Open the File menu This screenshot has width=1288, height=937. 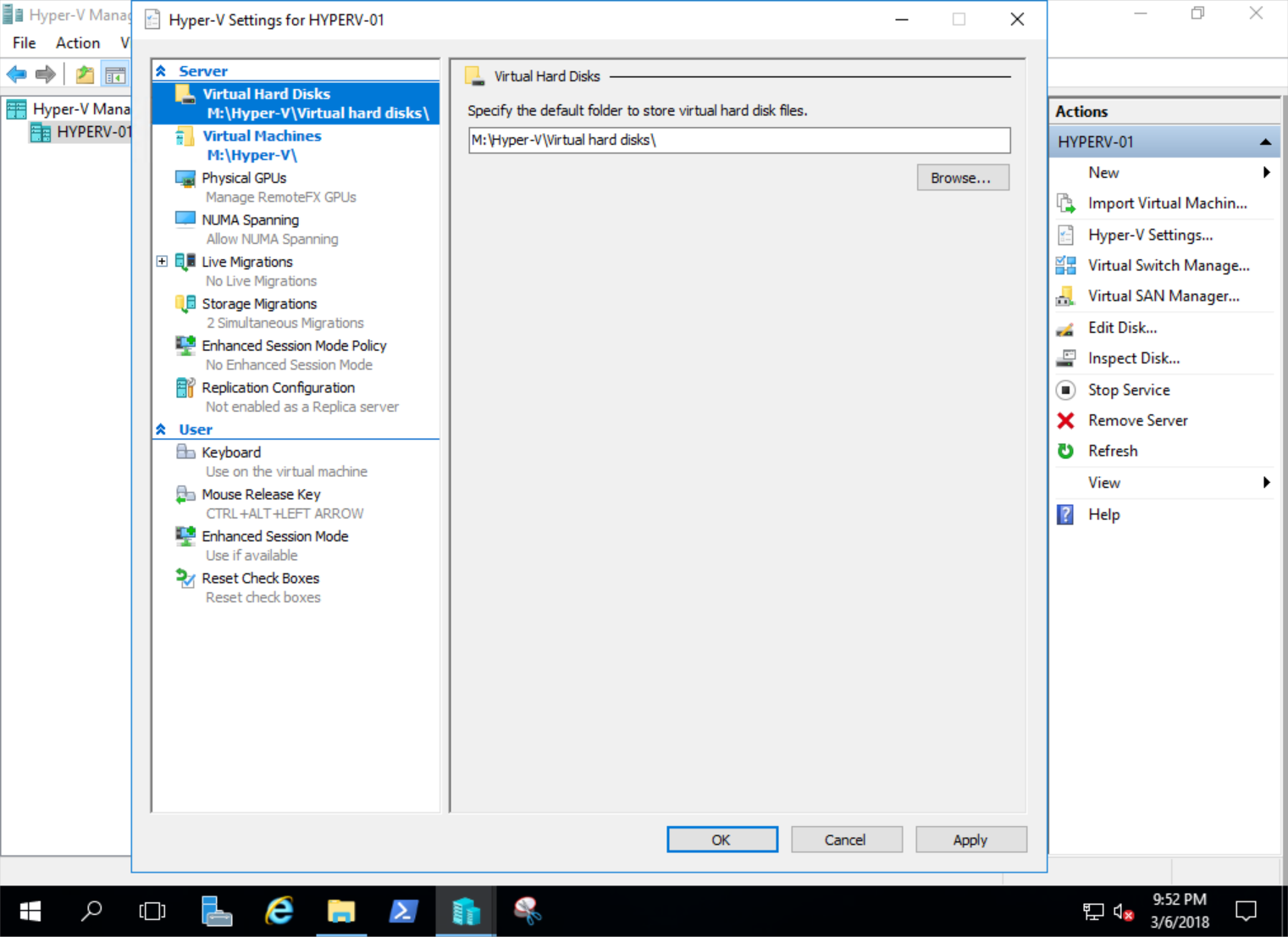tap(25, 42)
